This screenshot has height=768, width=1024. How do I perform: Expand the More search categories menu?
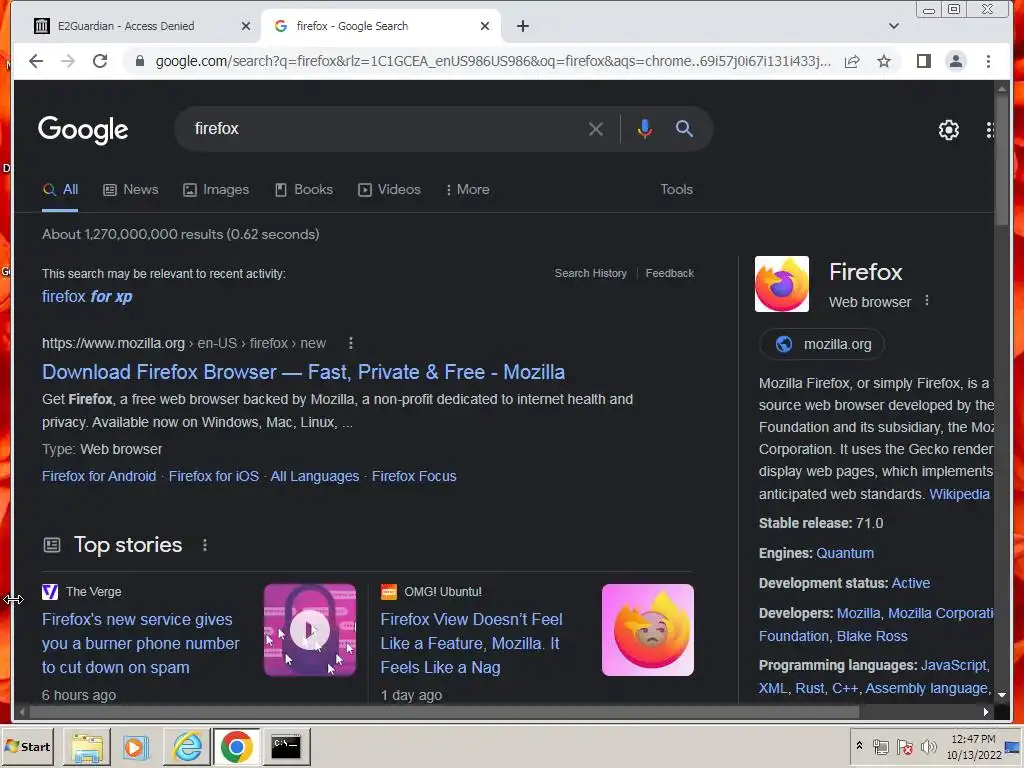468,189
